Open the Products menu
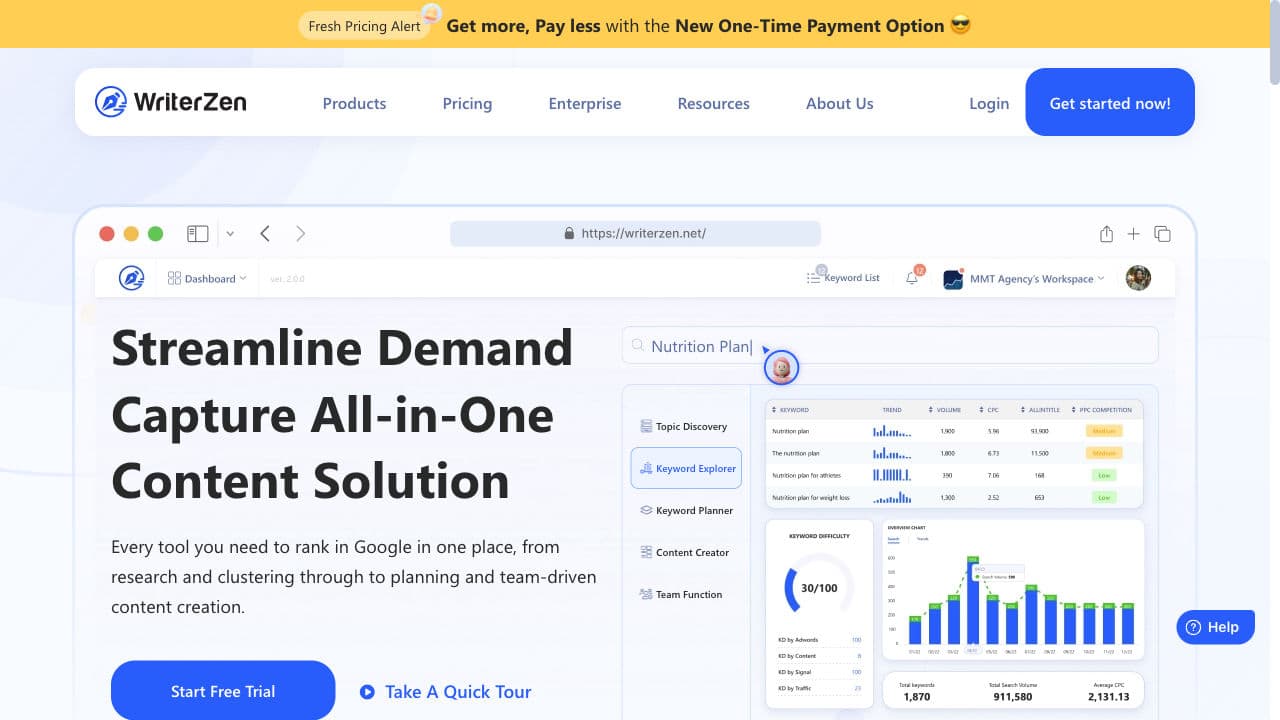 (354, 103)
